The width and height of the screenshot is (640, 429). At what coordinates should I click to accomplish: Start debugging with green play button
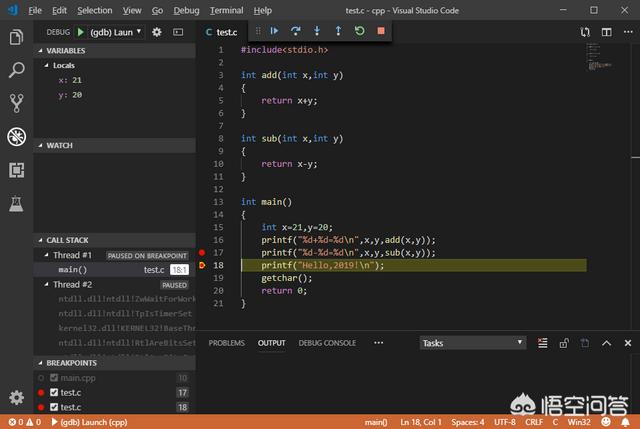click(80, 32)
